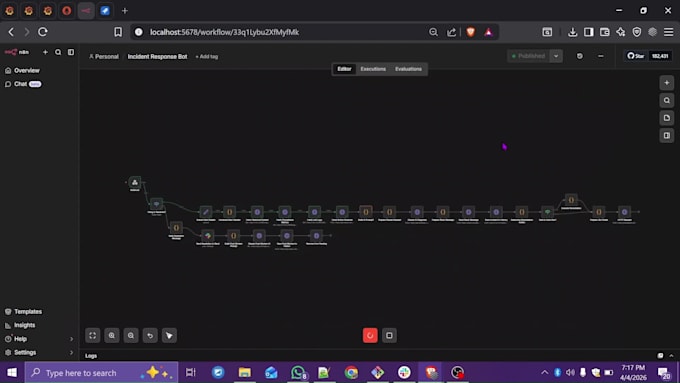680x383 pixels.
Task: Open browser downloads
Action: point(572,32)
